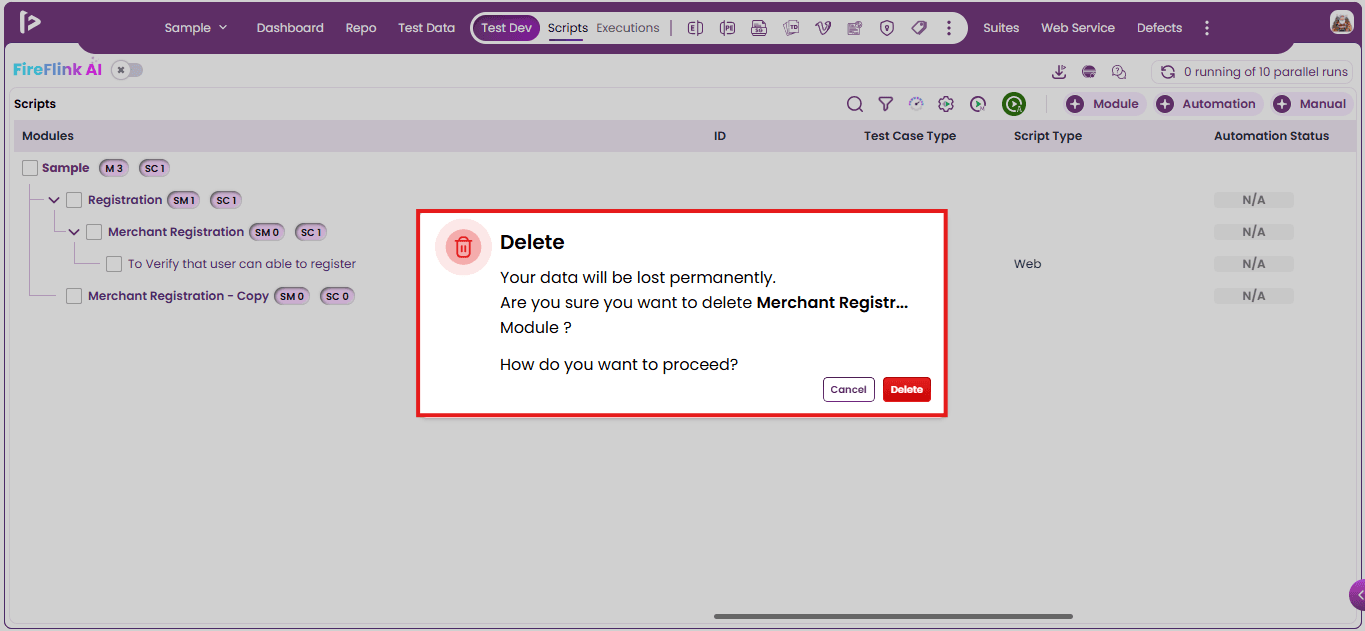Select Merchant Registration - Copy module name

178,296
